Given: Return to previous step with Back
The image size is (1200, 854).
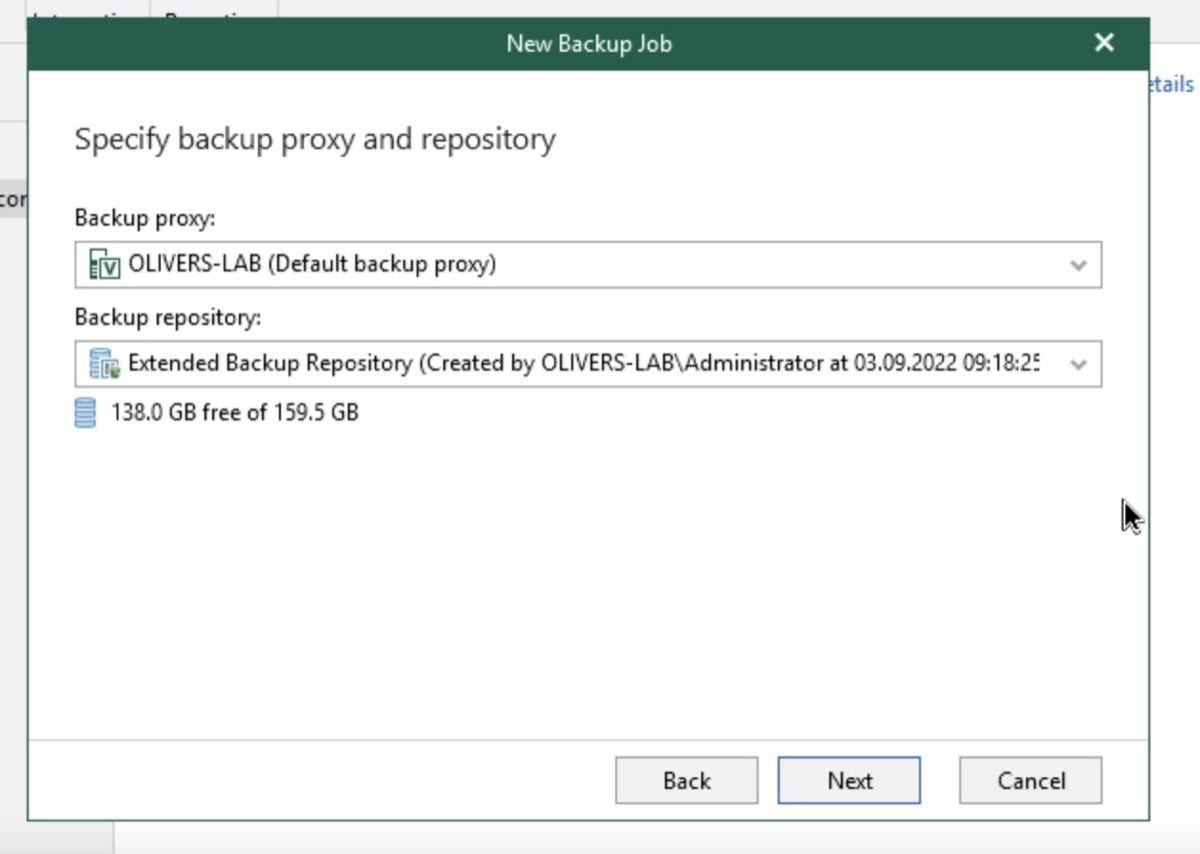Looking at the screenshot, I should (686, 780).
